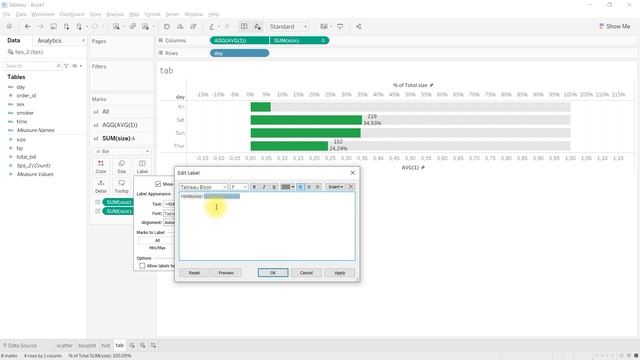This screenshot has height=360, width=640.
Task: Toggle Underline in Edit Label dialog
Action: coord(274,187)
